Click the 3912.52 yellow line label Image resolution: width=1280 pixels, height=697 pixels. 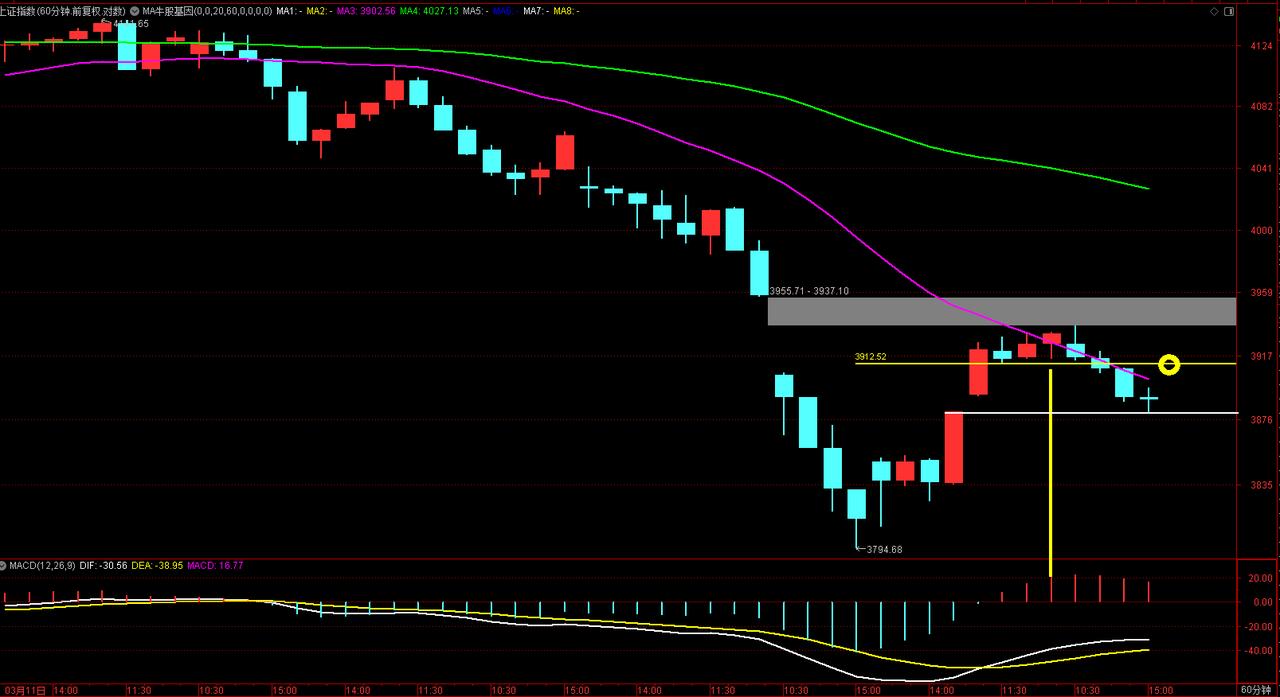pos(870,356)
